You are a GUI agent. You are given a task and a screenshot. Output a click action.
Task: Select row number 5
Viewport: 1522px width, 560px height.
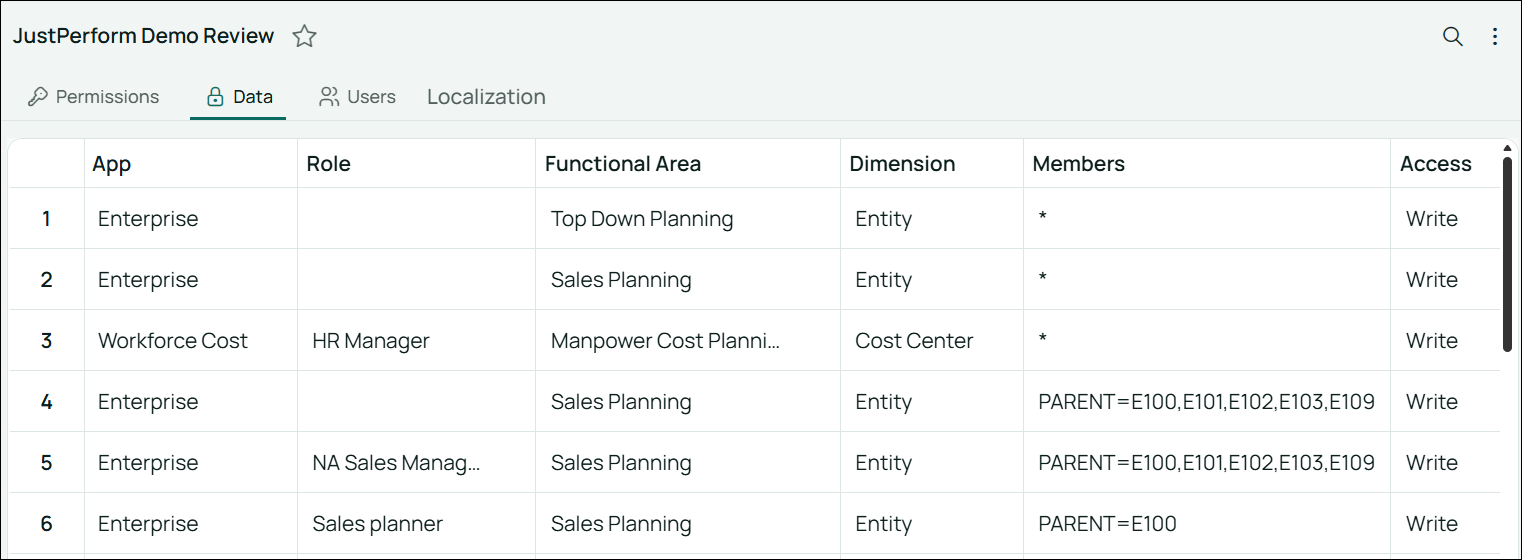46,462
